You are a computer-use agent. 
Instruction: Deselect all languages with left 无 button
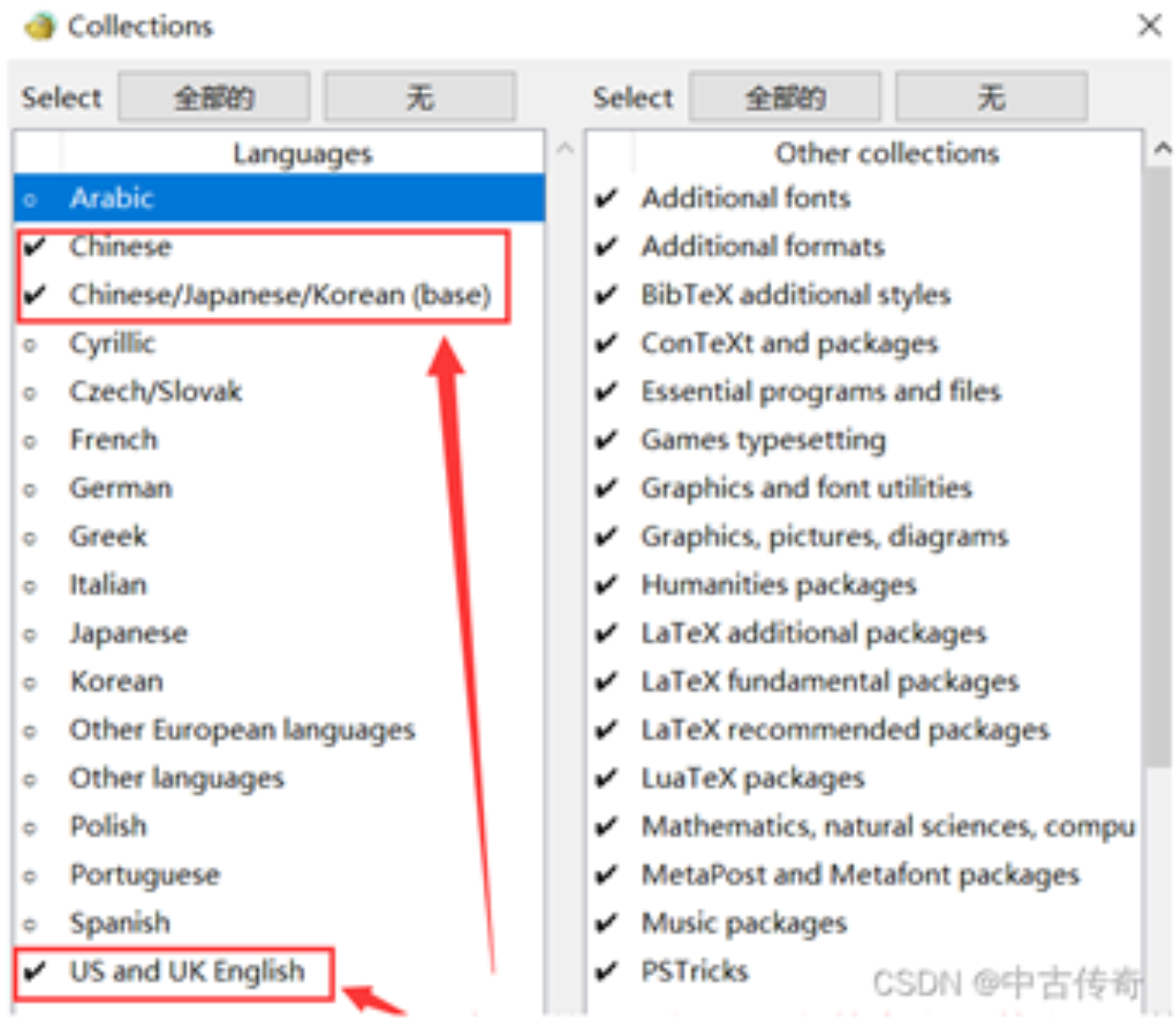click(420, 97)
